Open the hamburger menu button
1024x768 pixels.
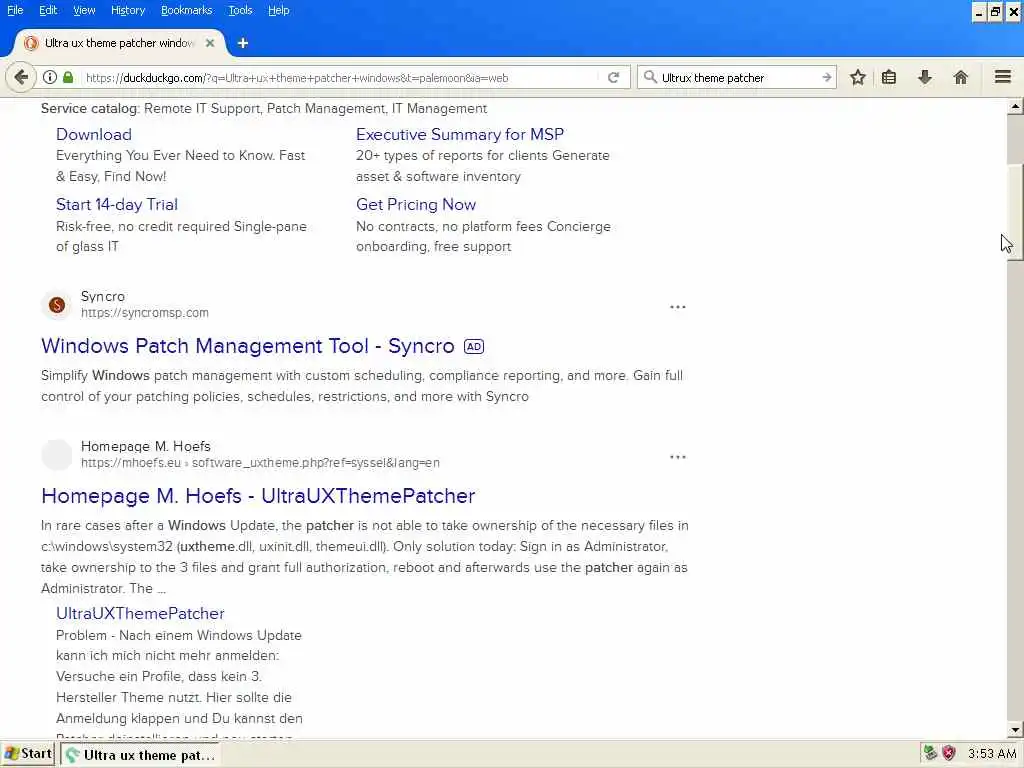tap(1003, 76)
